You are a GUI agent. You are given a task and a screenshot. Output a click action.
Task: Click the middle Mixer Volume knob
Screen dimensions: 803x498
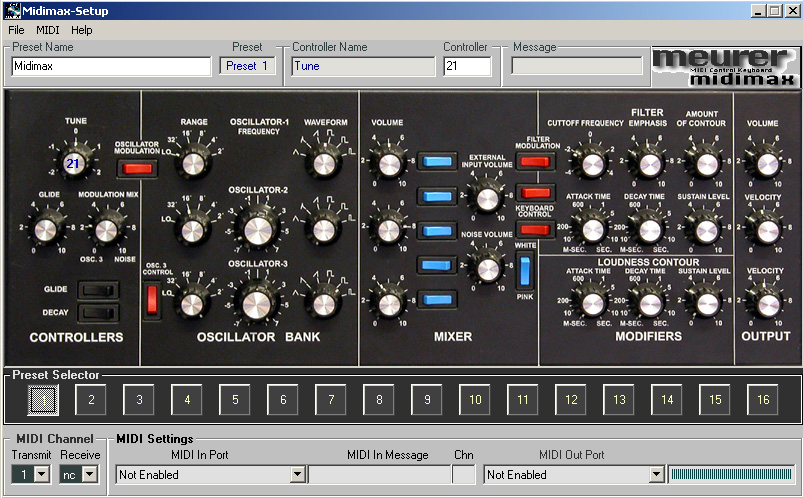click(389, 231)
